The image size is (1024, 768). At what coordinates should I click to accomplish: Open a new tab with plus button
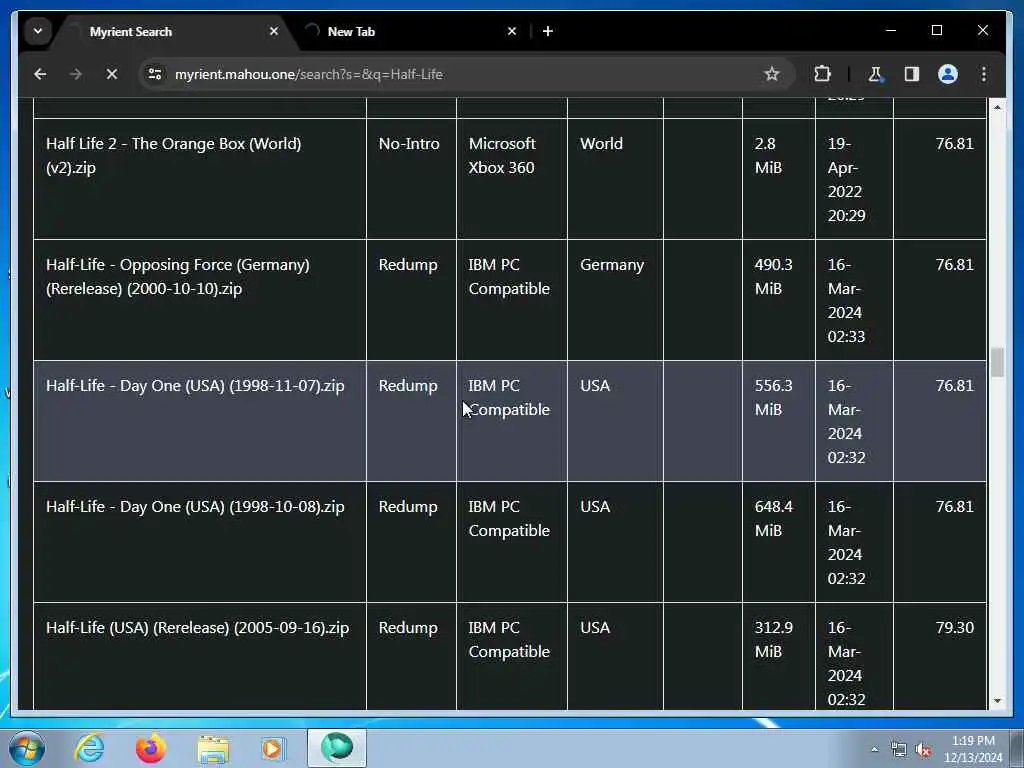coord(548,31)
